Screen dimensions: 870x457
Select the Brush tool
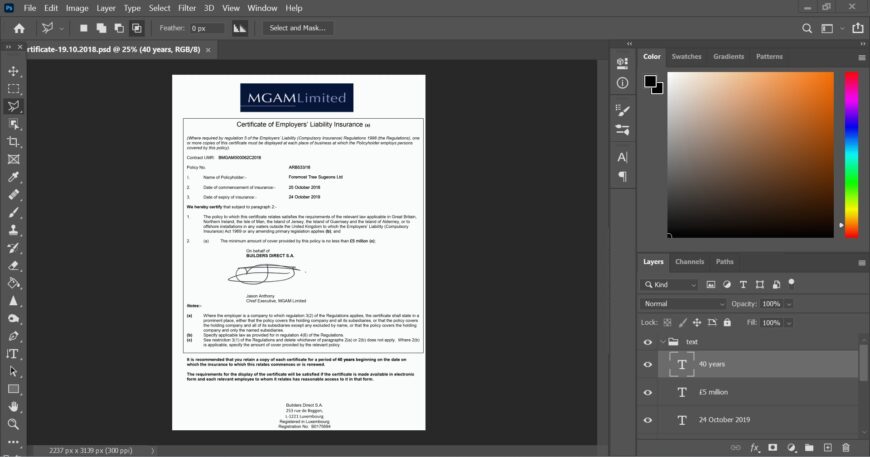pos(13,212)
